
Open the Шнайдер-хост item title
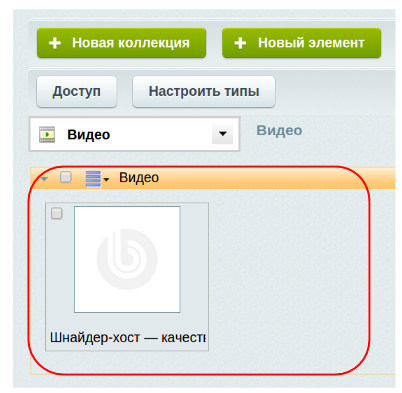click(128, 337)
